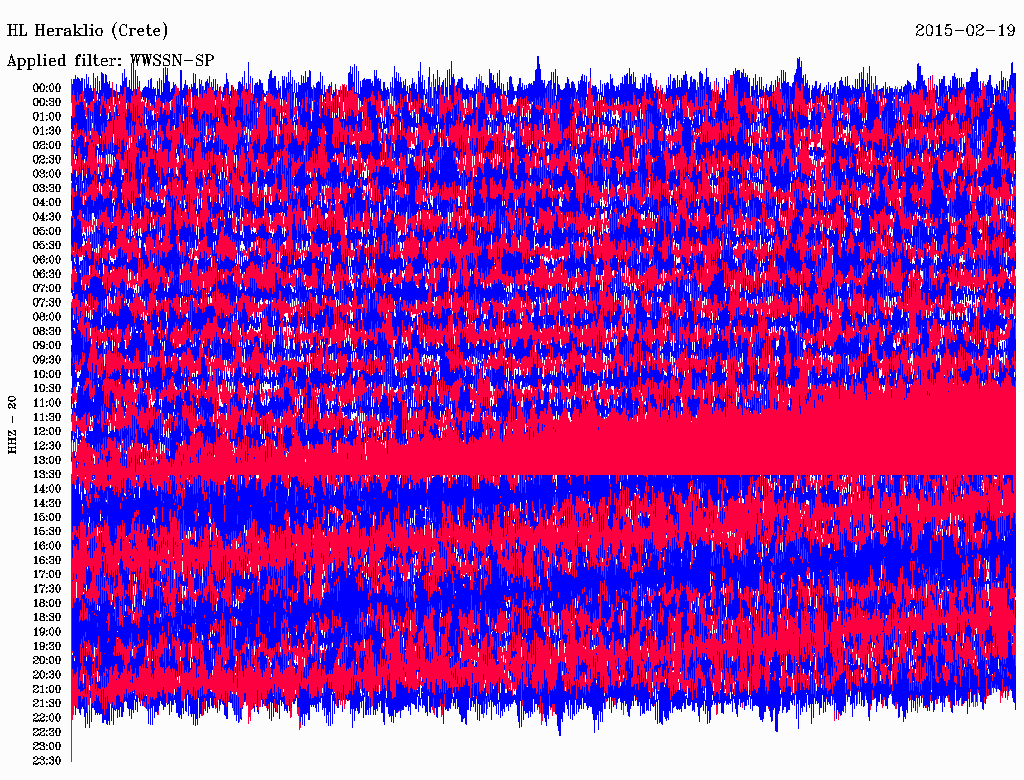The image size is (1024, 780).
Task: Click the '12:00' time label
Action: (46, 432)
